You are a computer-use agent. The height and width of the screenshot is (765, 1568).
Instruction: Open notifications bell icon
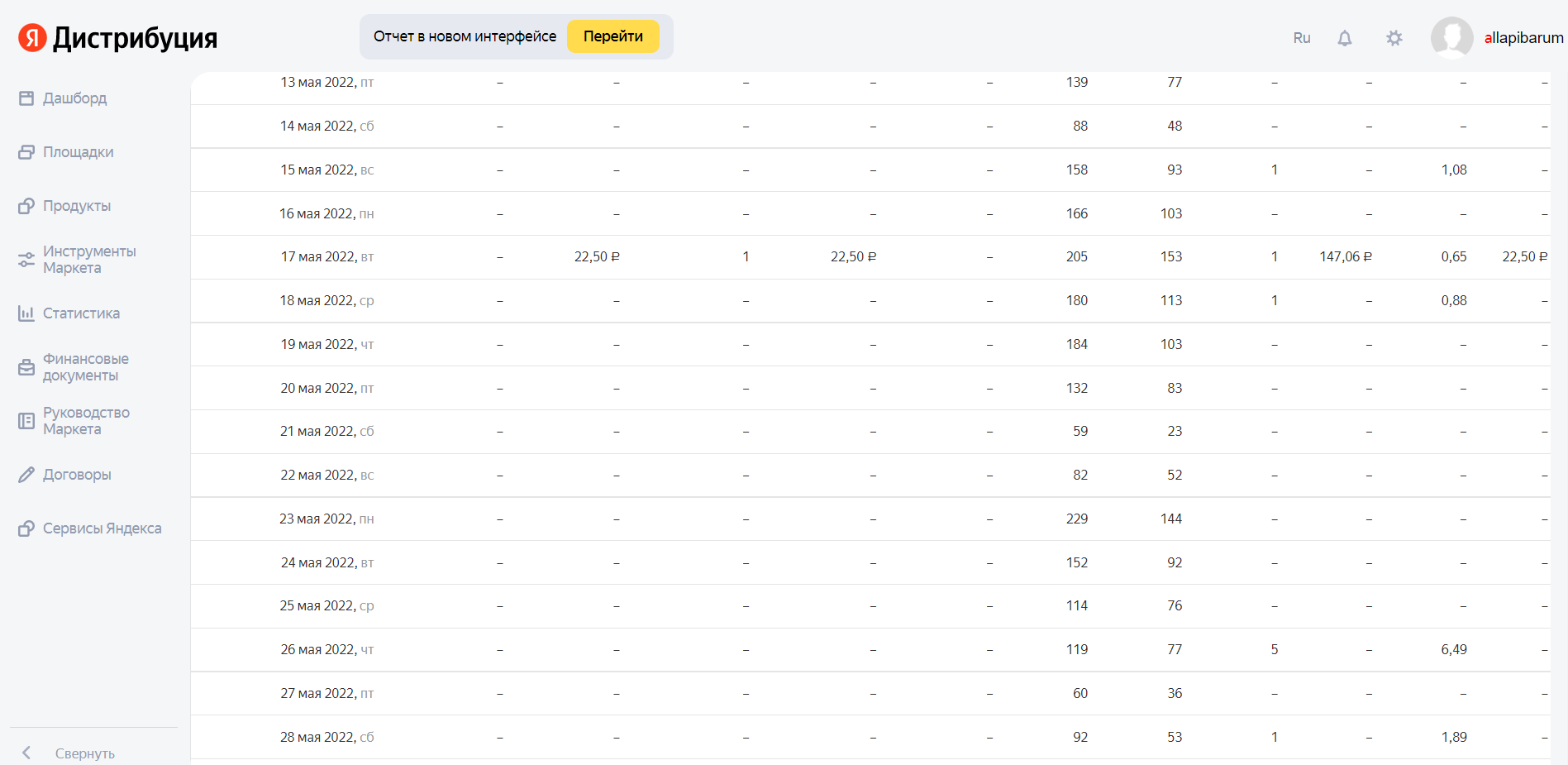point(1345,38)
